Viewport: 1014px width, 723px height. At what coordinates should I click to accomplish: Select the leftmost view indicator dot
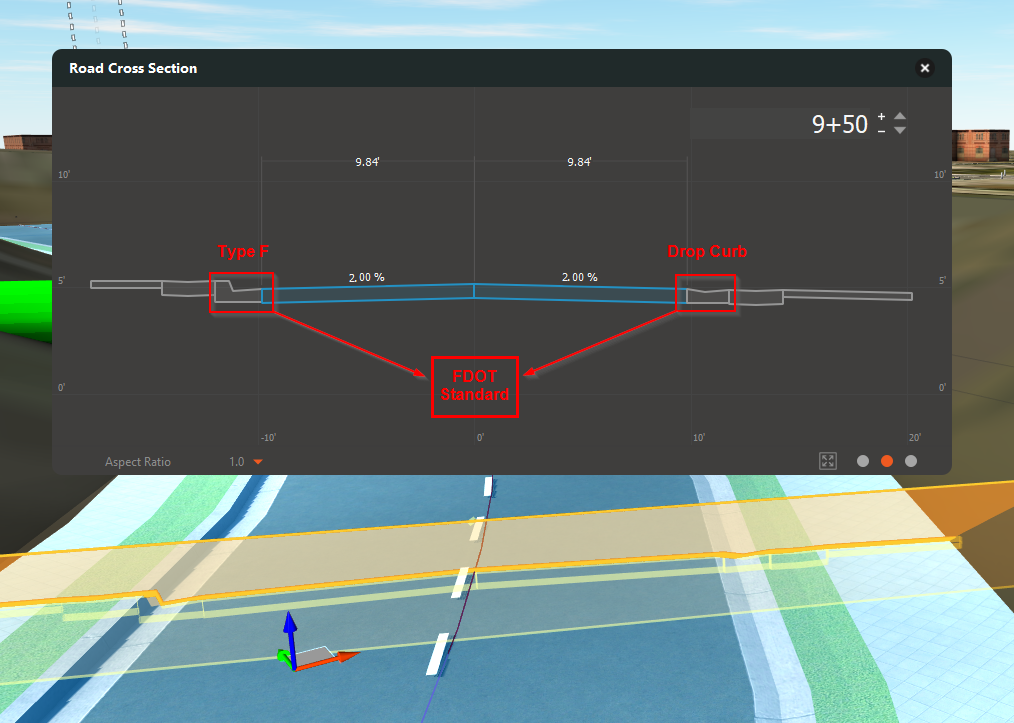[861, 461]
